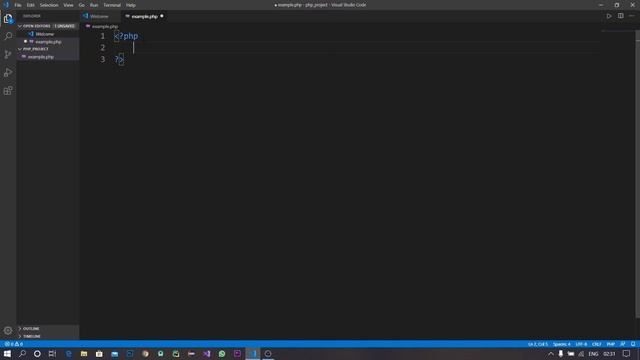Place cursor on the ?> closing tag
The image size is (640, 360).
coord(119,60)
